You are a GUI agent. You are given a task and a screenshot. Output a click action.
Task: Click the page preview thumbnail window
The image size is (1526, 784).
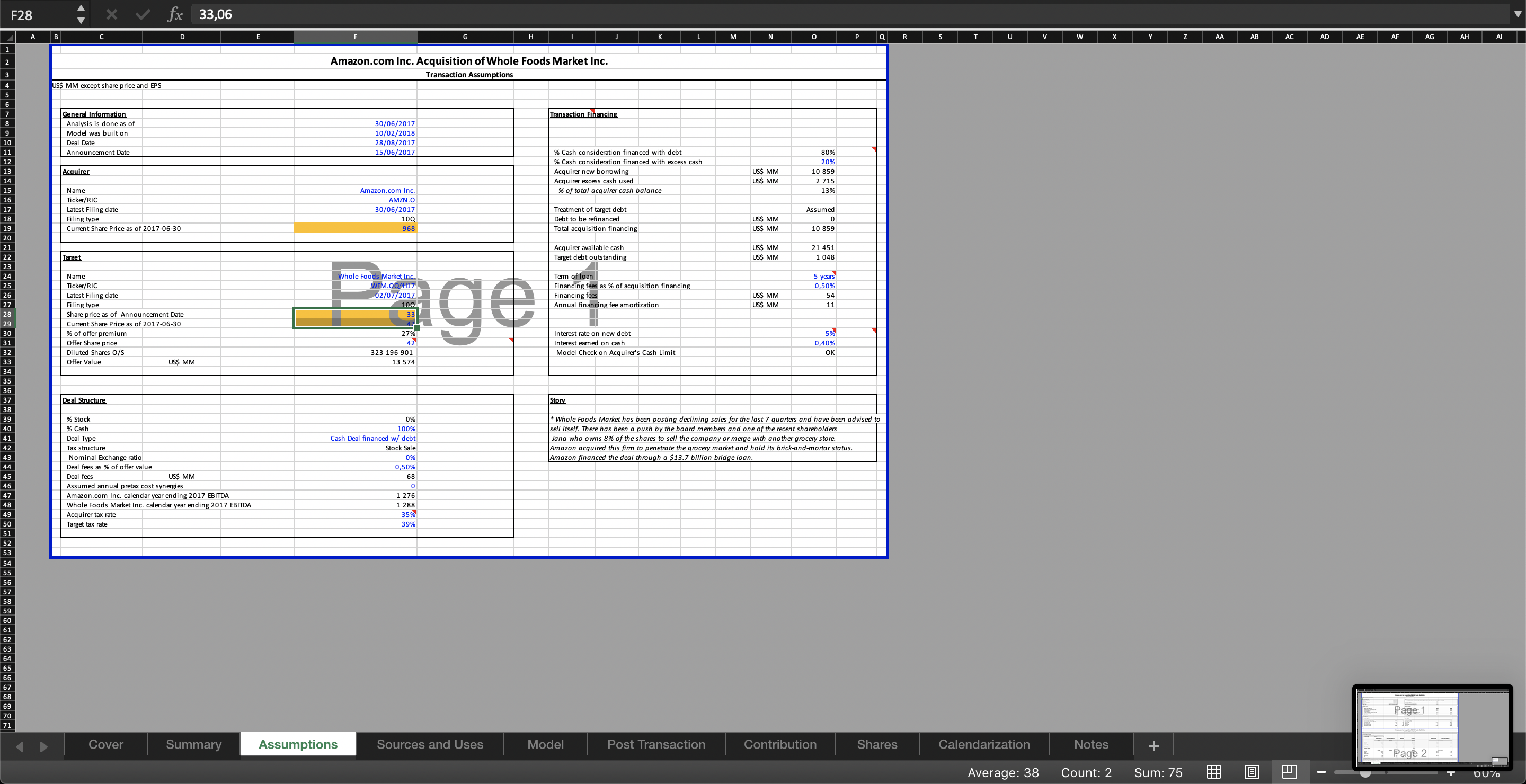pyautogui.click(x=1432, y=728)
